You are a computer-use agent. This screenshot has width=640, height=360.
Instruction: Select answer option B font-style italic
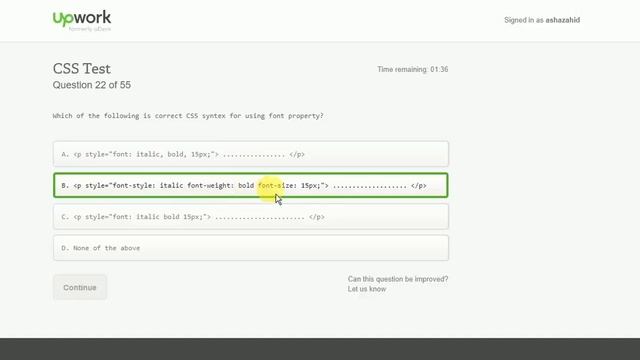[x=251, y=185]
